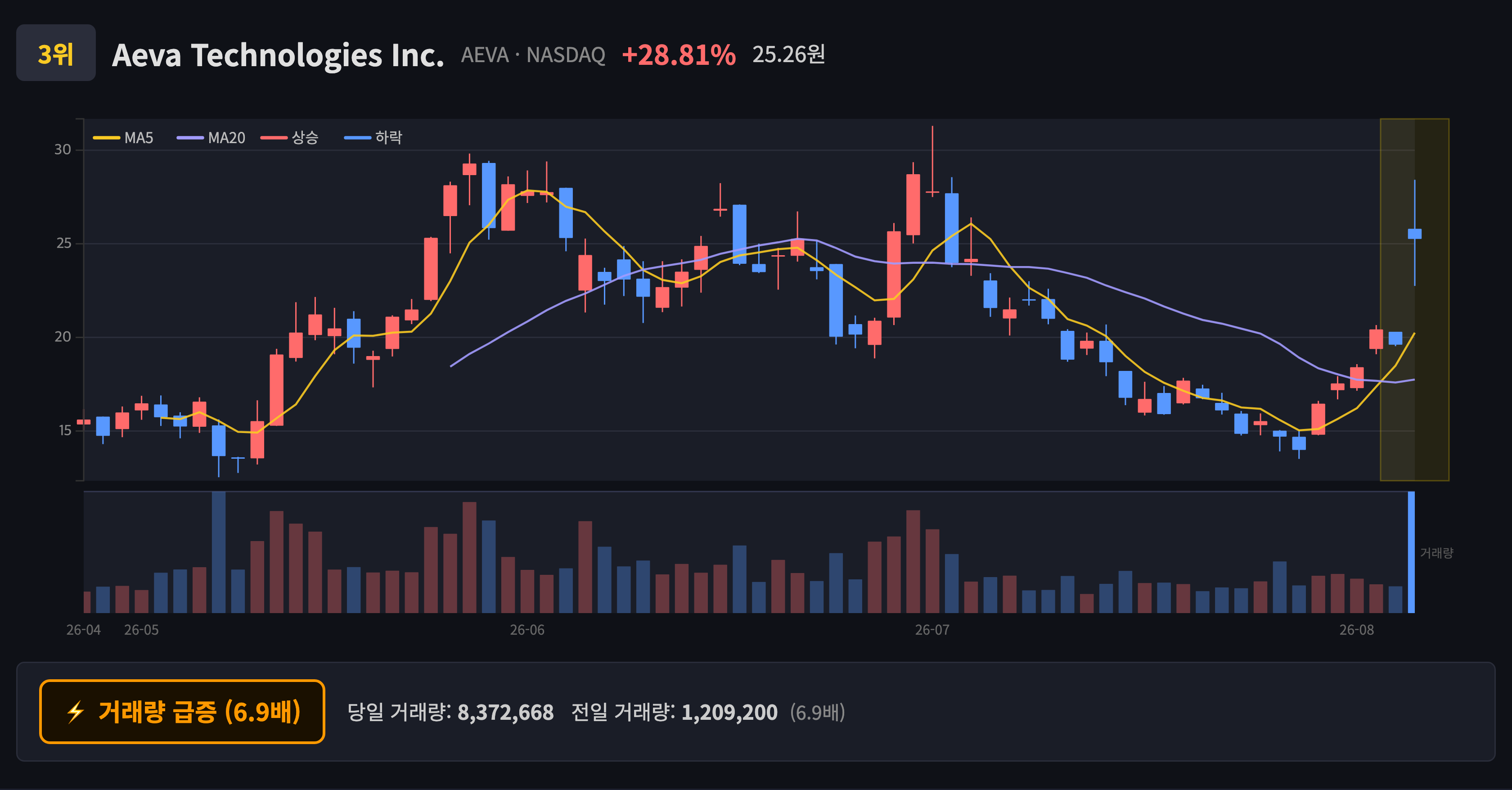Click the 26-07 date axis label
This screenshot has height=790, width=1512.
point(932,630)
